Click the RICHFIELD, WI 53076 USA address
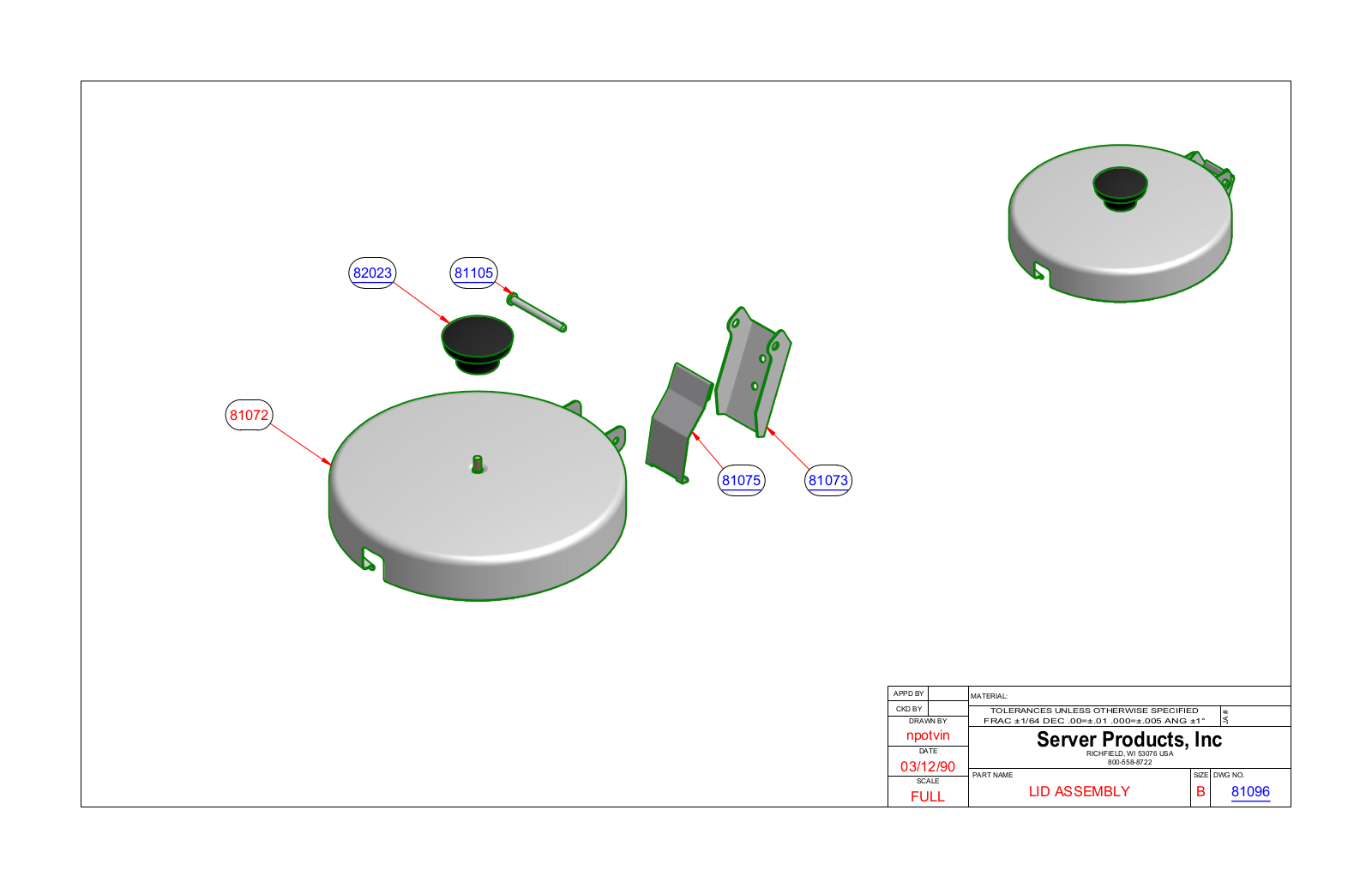Image resolution: width=1372 pixels, height=888 pixels. click(x=1129, y=753)
